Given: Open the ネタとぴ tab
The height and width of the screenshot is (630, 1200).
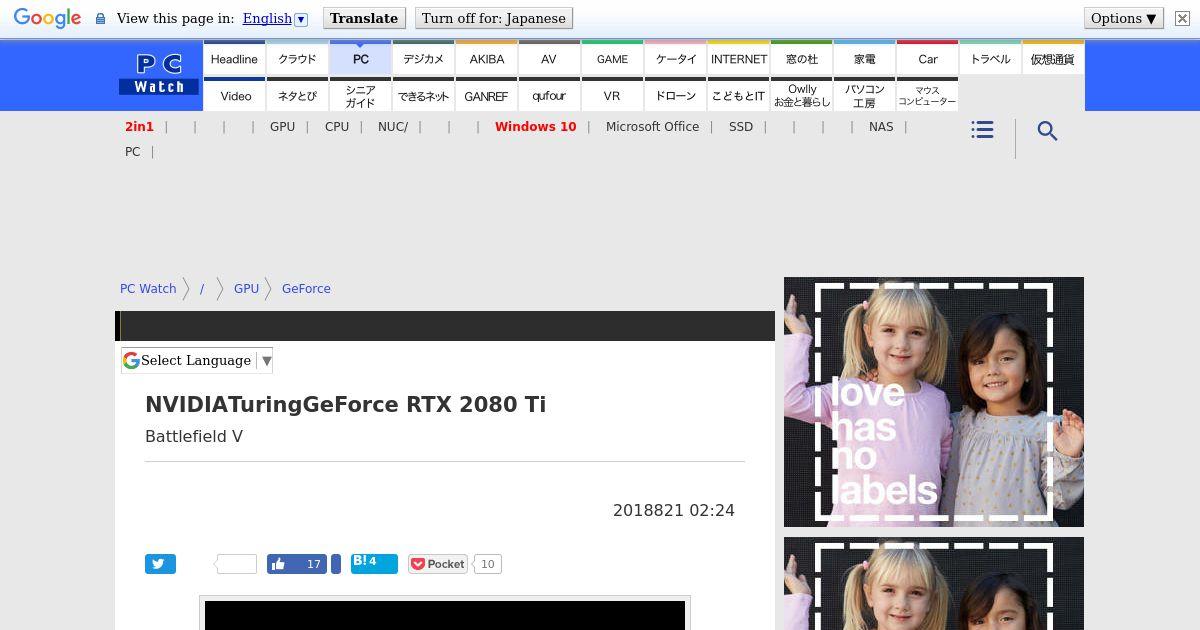Looking at the screenshot, I should click(x=297, y=95).
